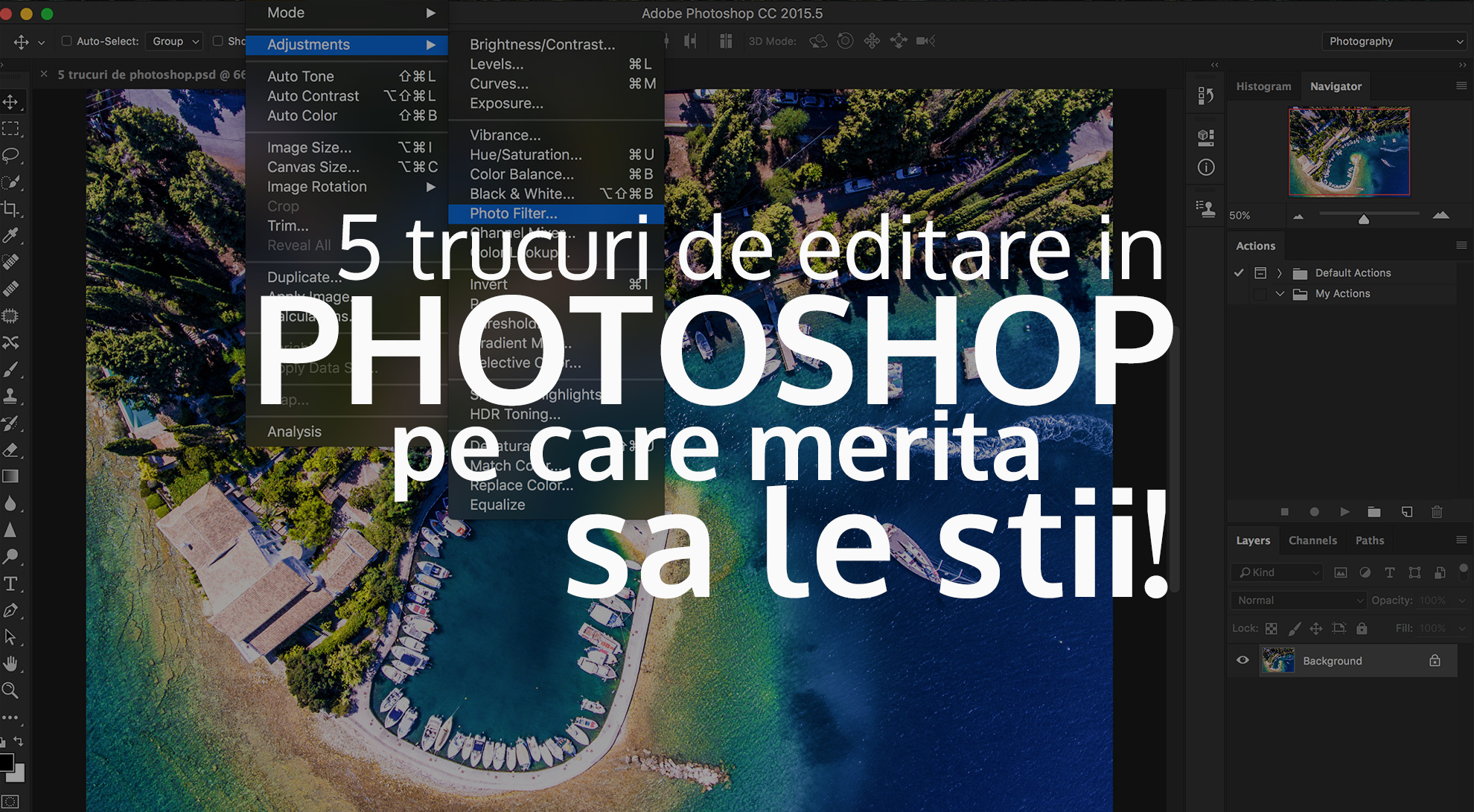
Task: Open the History panel icon
Action: (1206, 95)
